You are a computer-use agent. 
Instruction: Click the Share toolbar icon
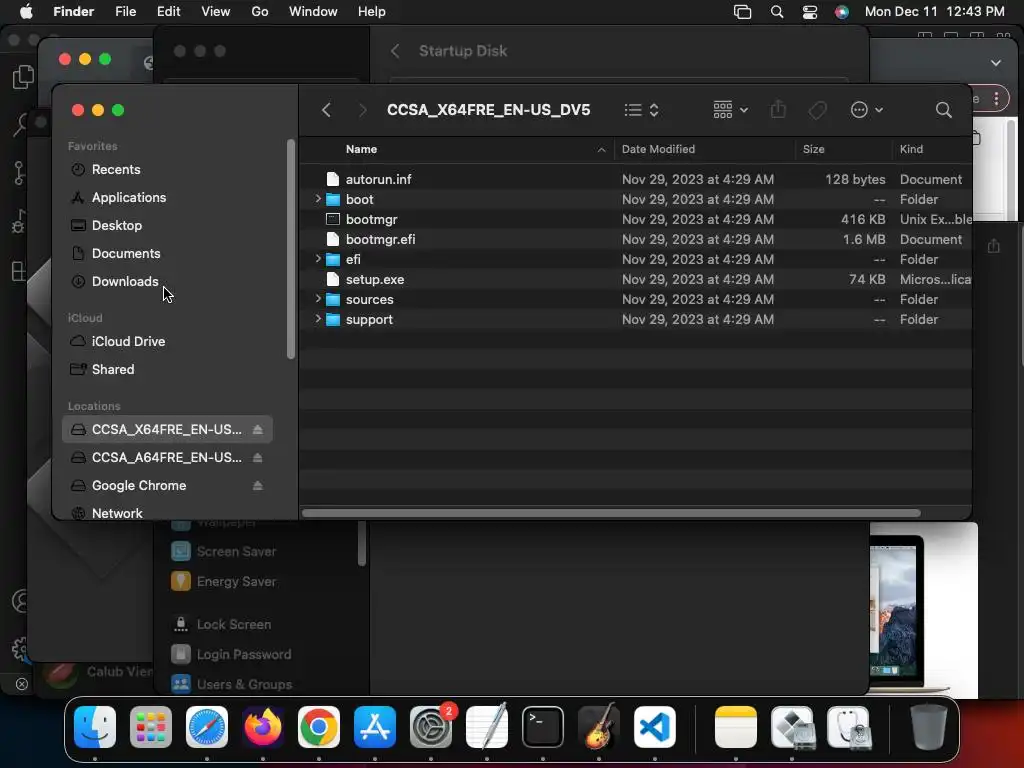click(x=778, y=110)
